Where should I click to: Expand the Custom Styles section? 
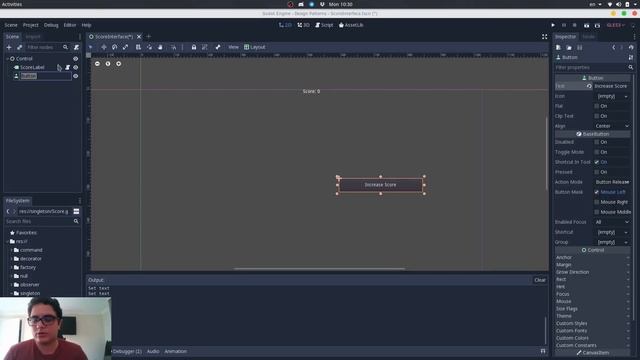(x=593, y=324)
